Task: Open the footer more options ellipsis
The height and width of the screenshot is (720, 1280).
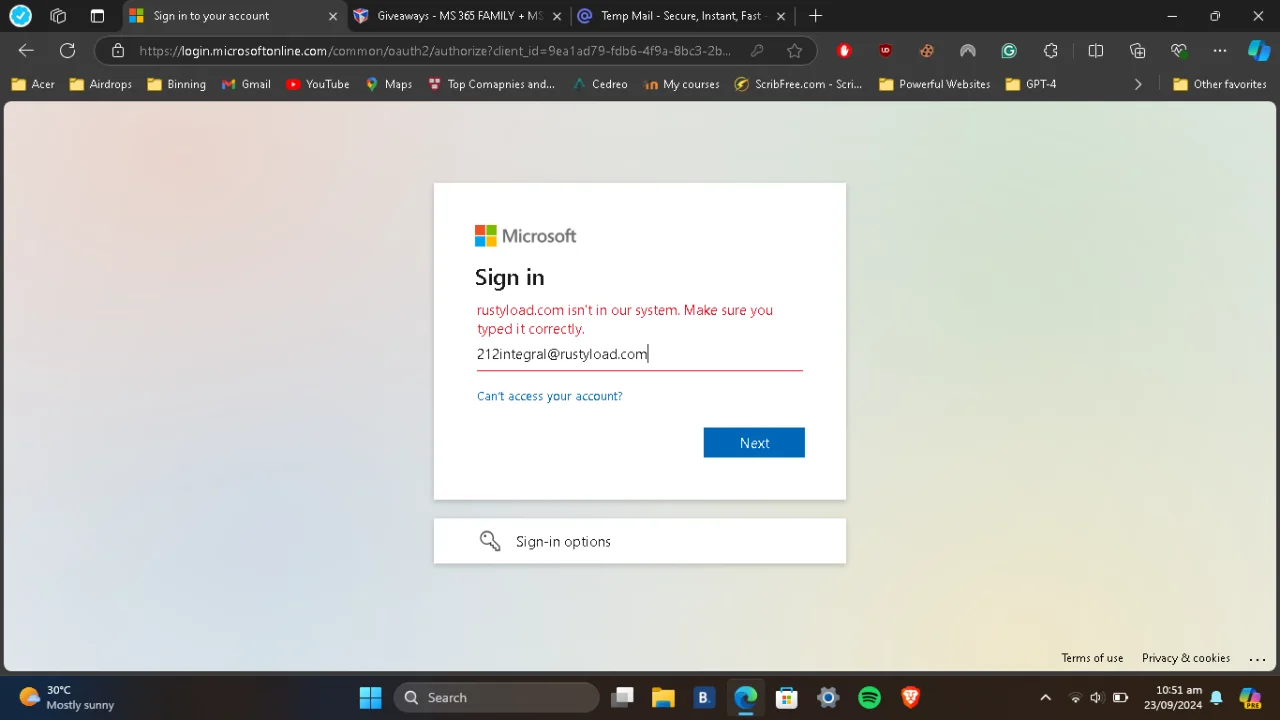Action: (1258, 658)
